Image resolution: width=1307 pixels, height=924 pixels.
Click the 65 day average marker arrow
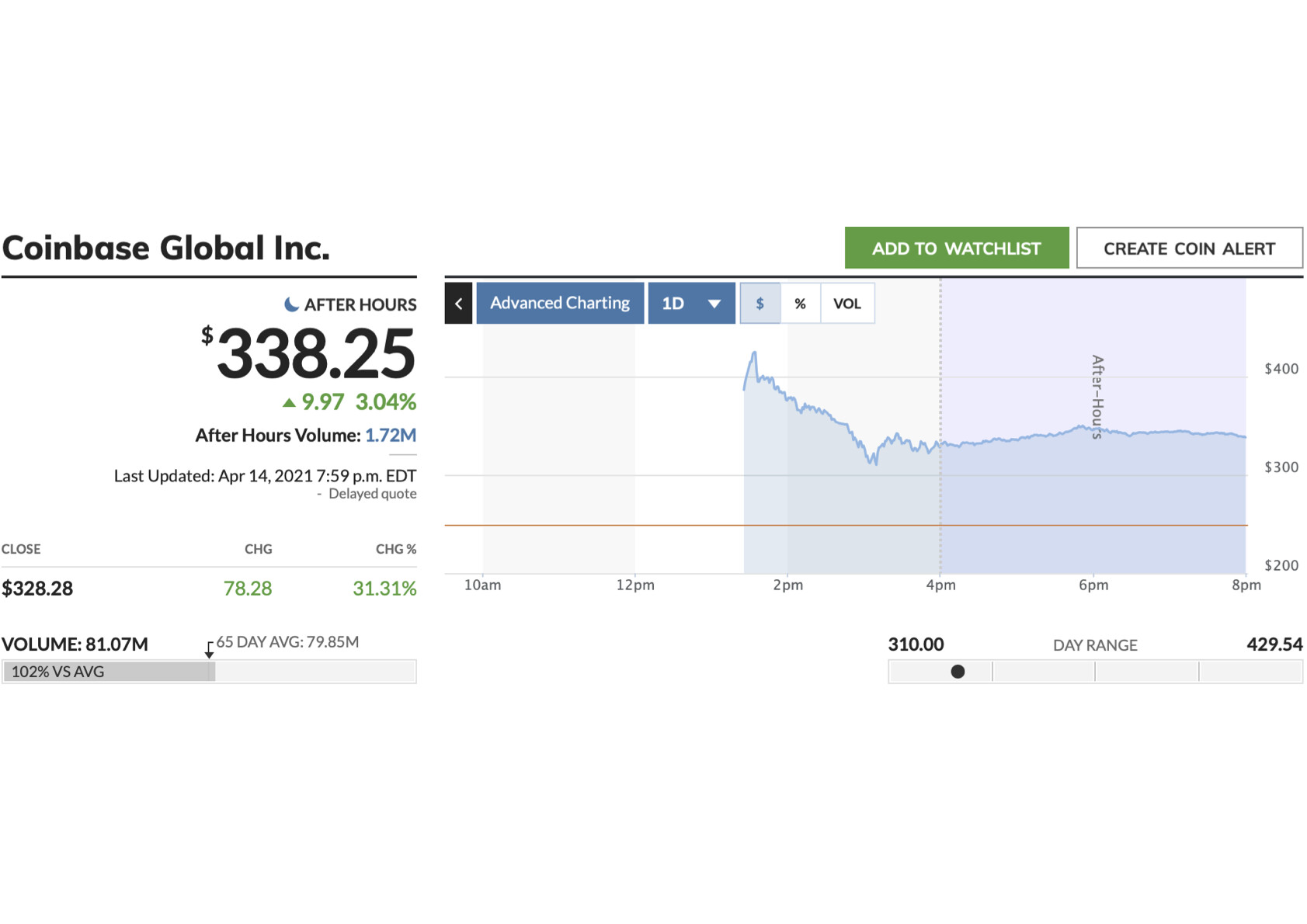coord(209,650)
